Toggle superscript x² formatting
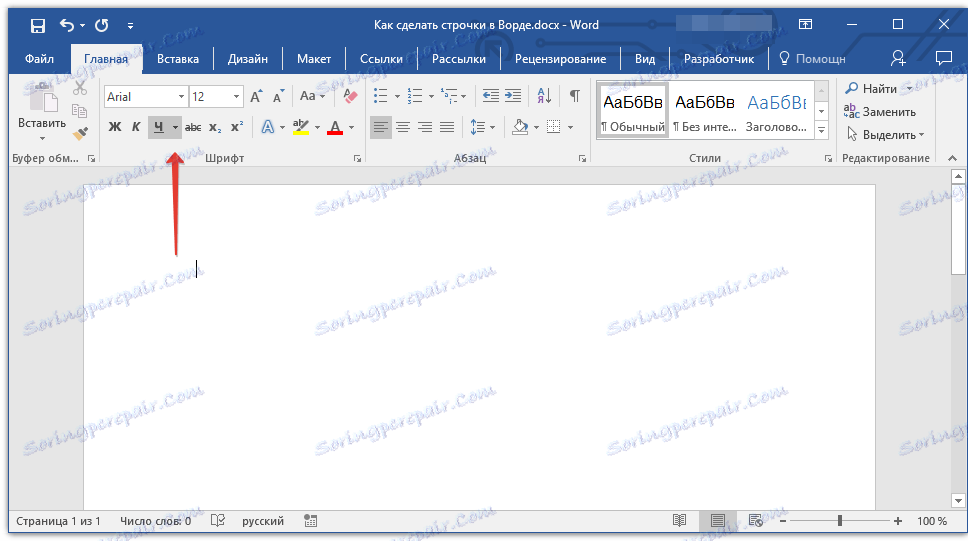 point(237,127)
